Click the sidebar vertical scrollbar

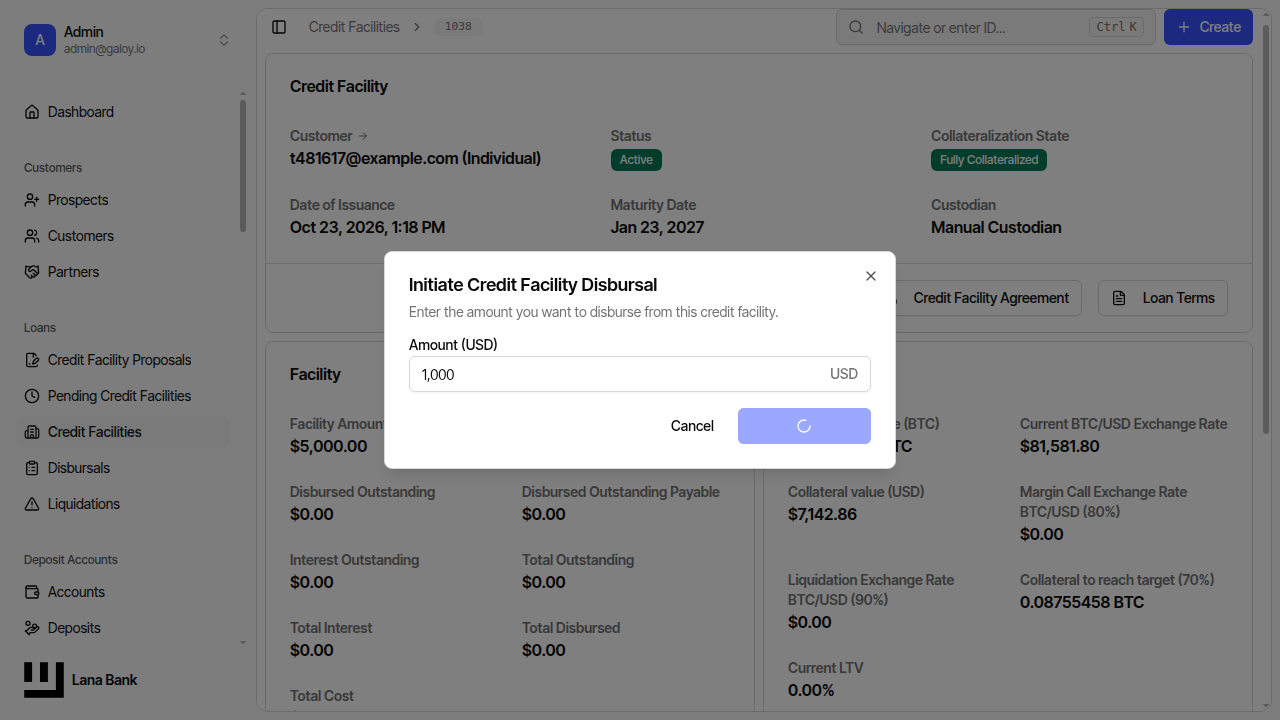242,165
